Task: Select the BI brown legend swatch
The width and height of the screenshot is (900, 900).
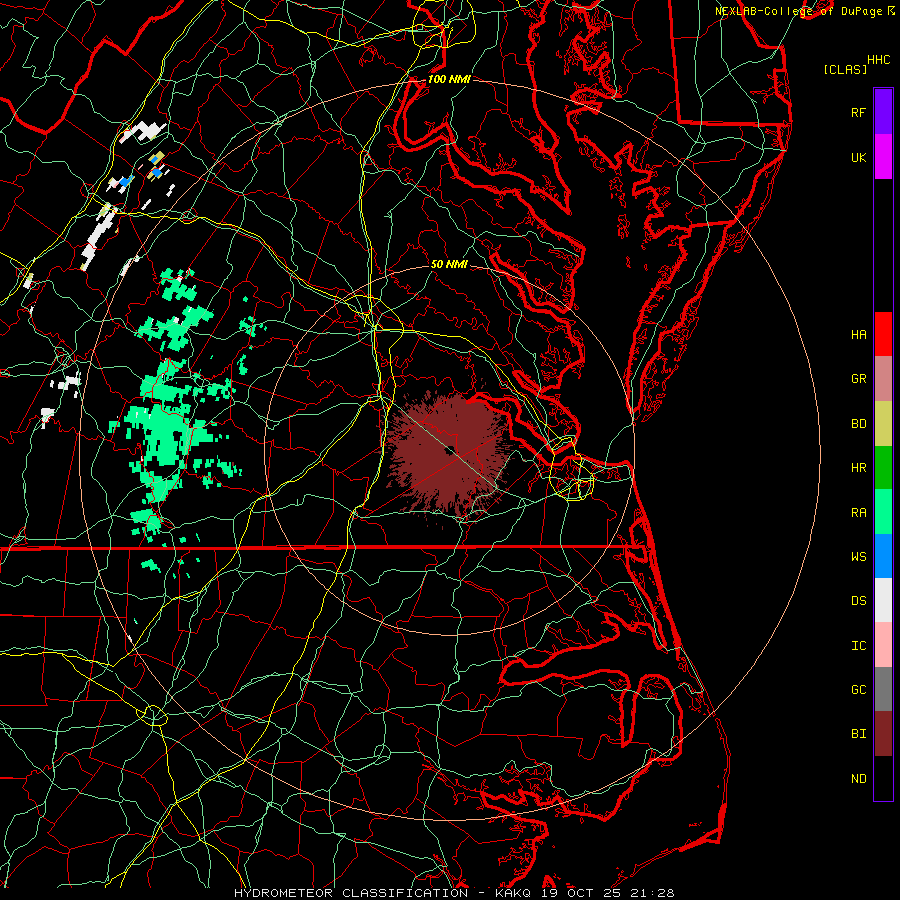Action: click(x=883, y=734)
